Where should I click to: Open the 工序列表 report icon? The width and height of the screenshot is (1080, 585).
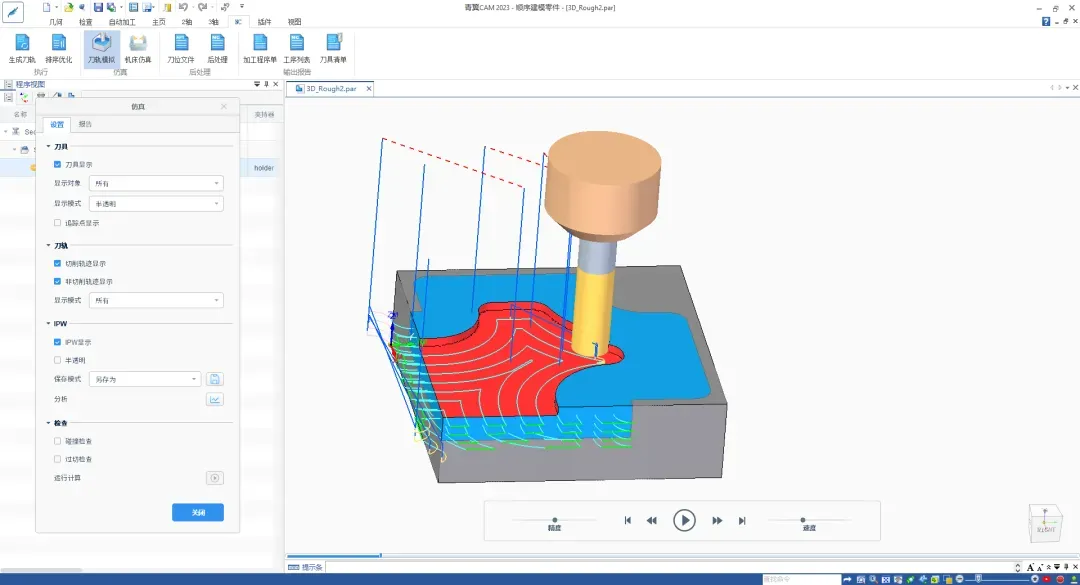pyautogui.click(x=297, y=48)
